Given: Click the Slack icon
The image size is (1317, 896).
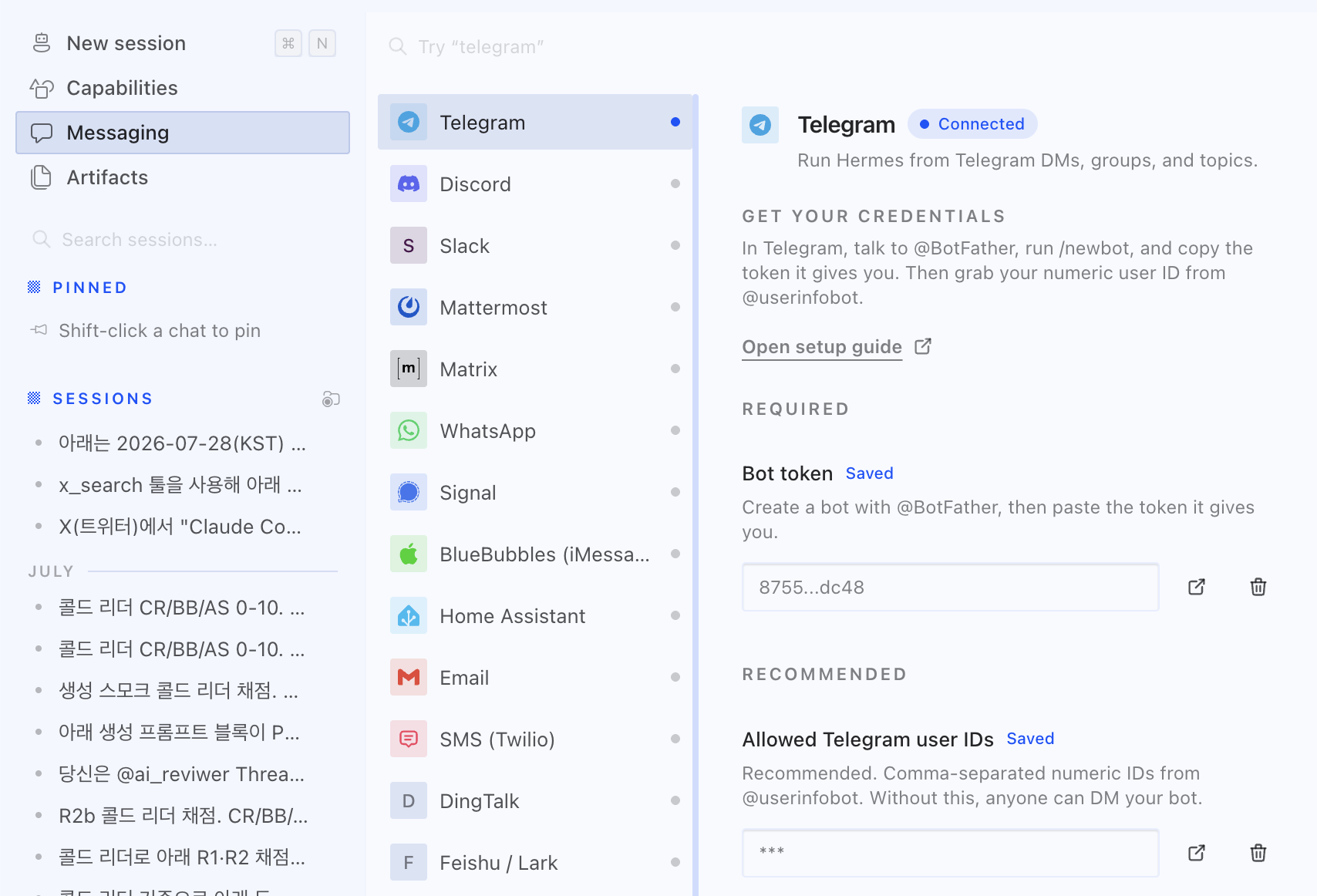Looking at the screenshot, I should click(x=409, y=245).
